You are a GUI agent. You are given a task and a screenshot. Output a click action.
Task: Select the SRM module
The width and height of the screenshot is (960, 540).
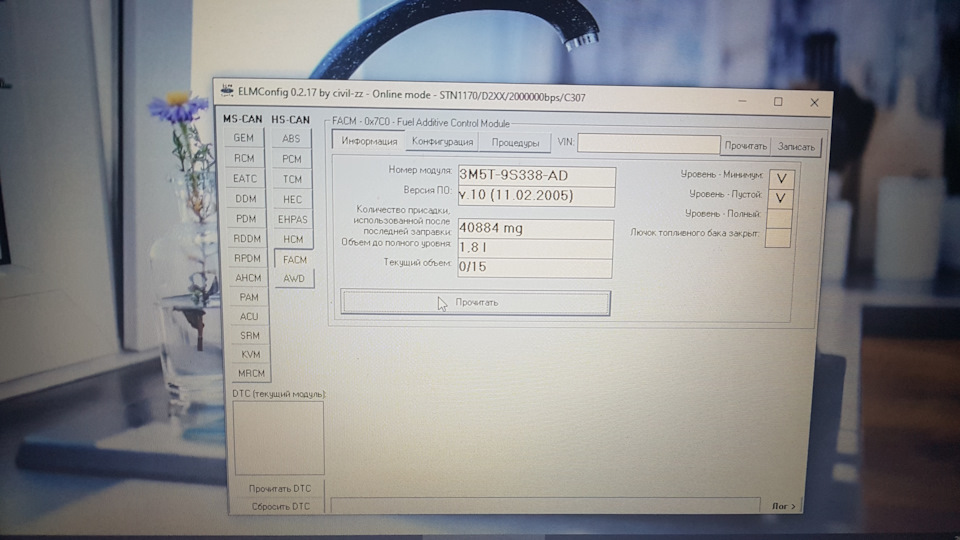point(250,336)
